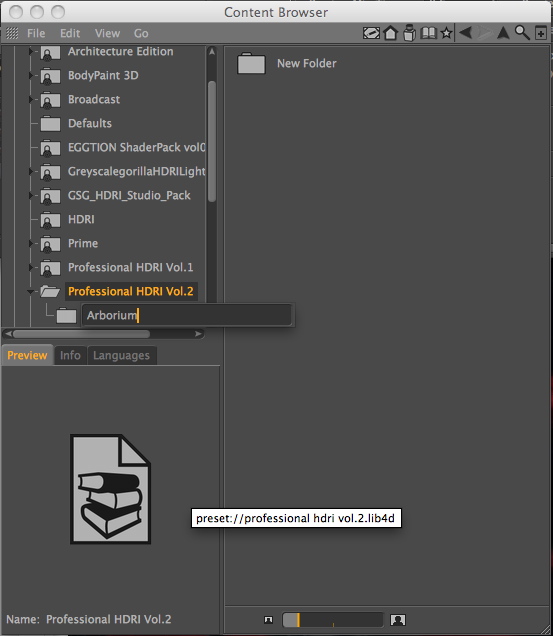Click the horizontal scrollbar right arrow
553x636 pixels.
pyautogui.click(x=198, y=334)
